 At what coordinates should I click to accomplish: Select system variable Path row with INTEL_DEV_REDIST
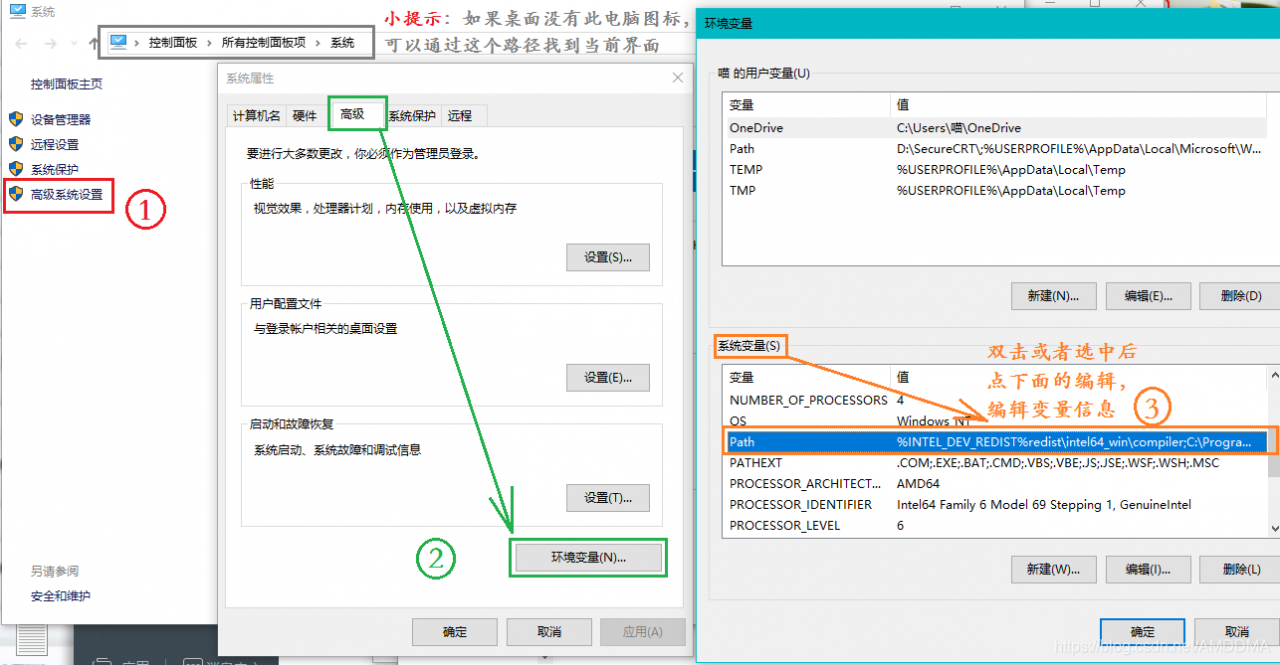(x=994, y=442)
